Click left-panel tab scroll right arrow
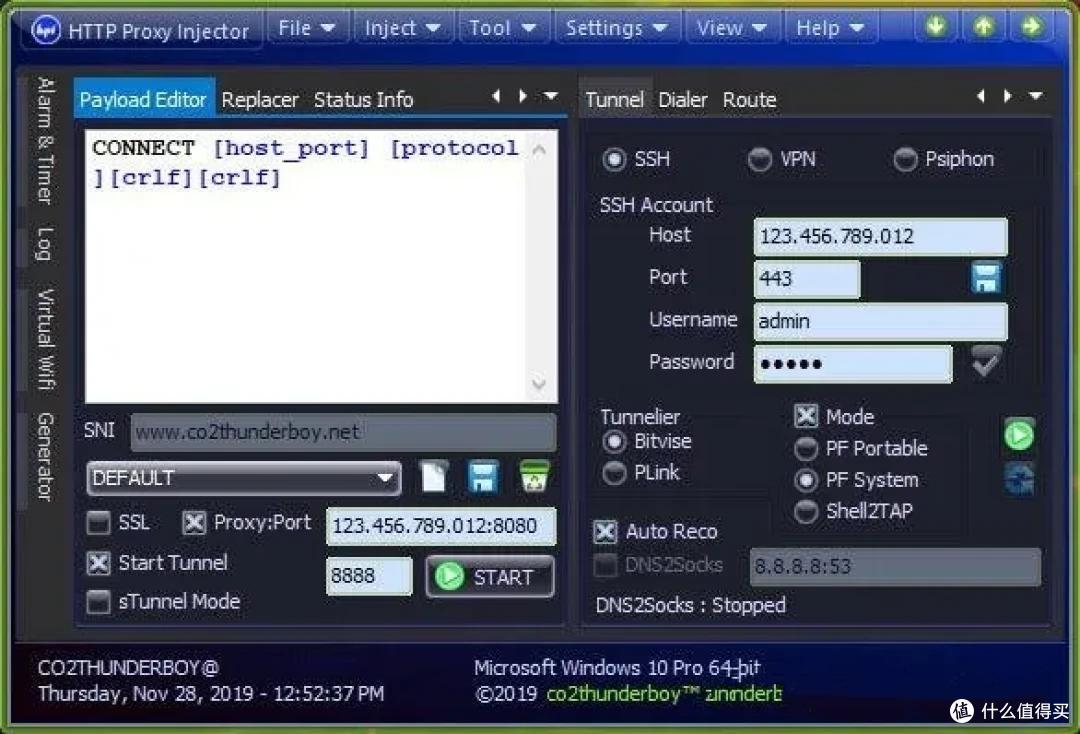The image size is (1080, 734). [523, 96]
